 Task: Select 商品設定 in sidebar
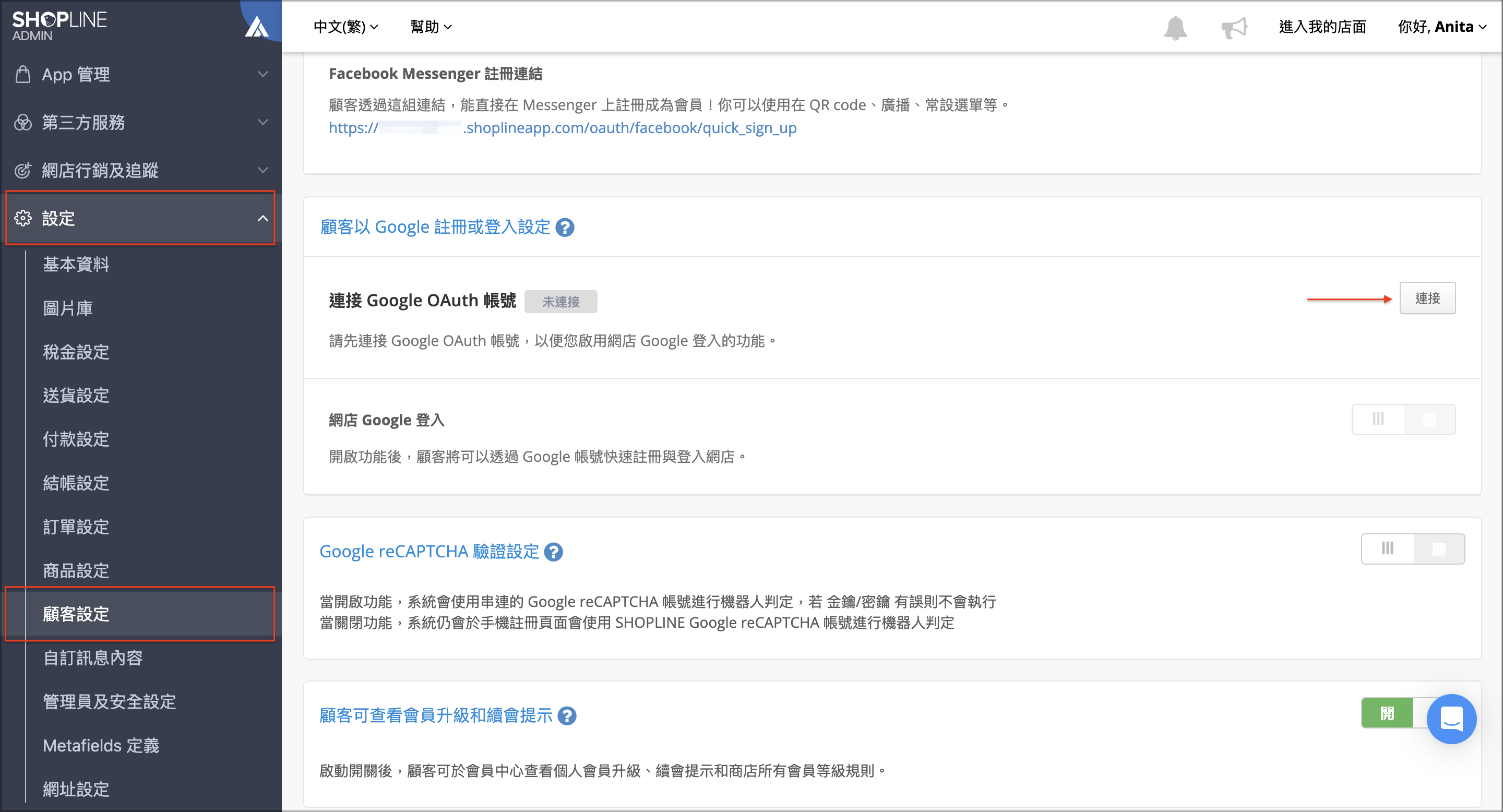[76, 570]
